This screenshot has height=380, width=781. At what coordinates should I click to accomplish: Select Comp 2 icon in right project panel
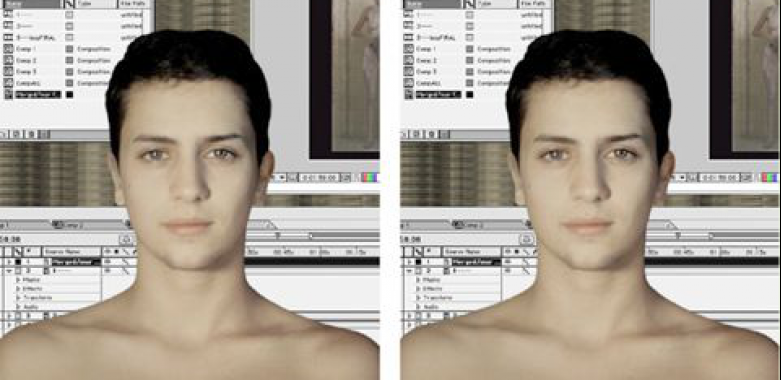click(408, 60)
